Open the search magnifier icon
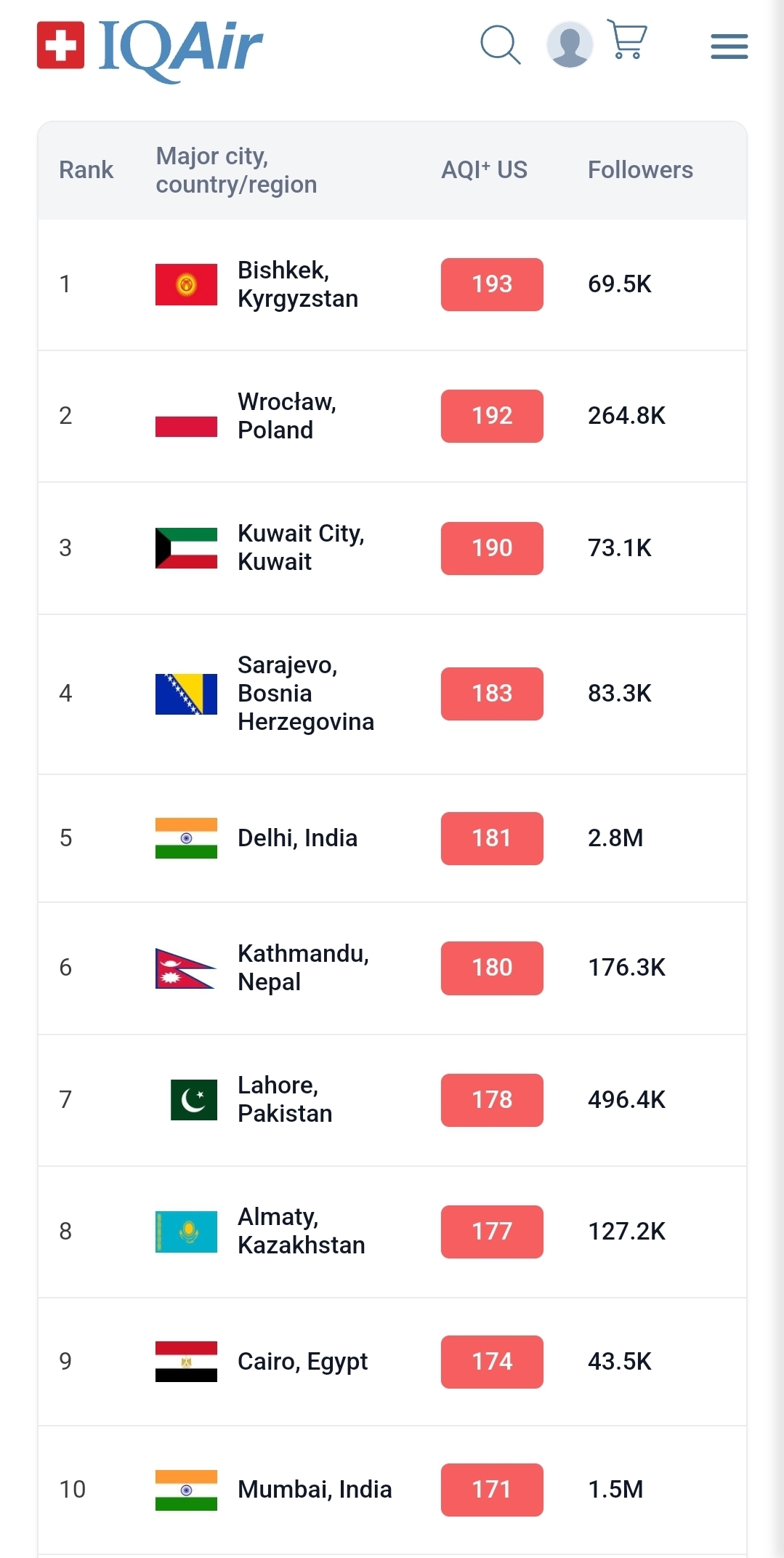Viewport: 784px width, 1558px height. coord(500,45)
